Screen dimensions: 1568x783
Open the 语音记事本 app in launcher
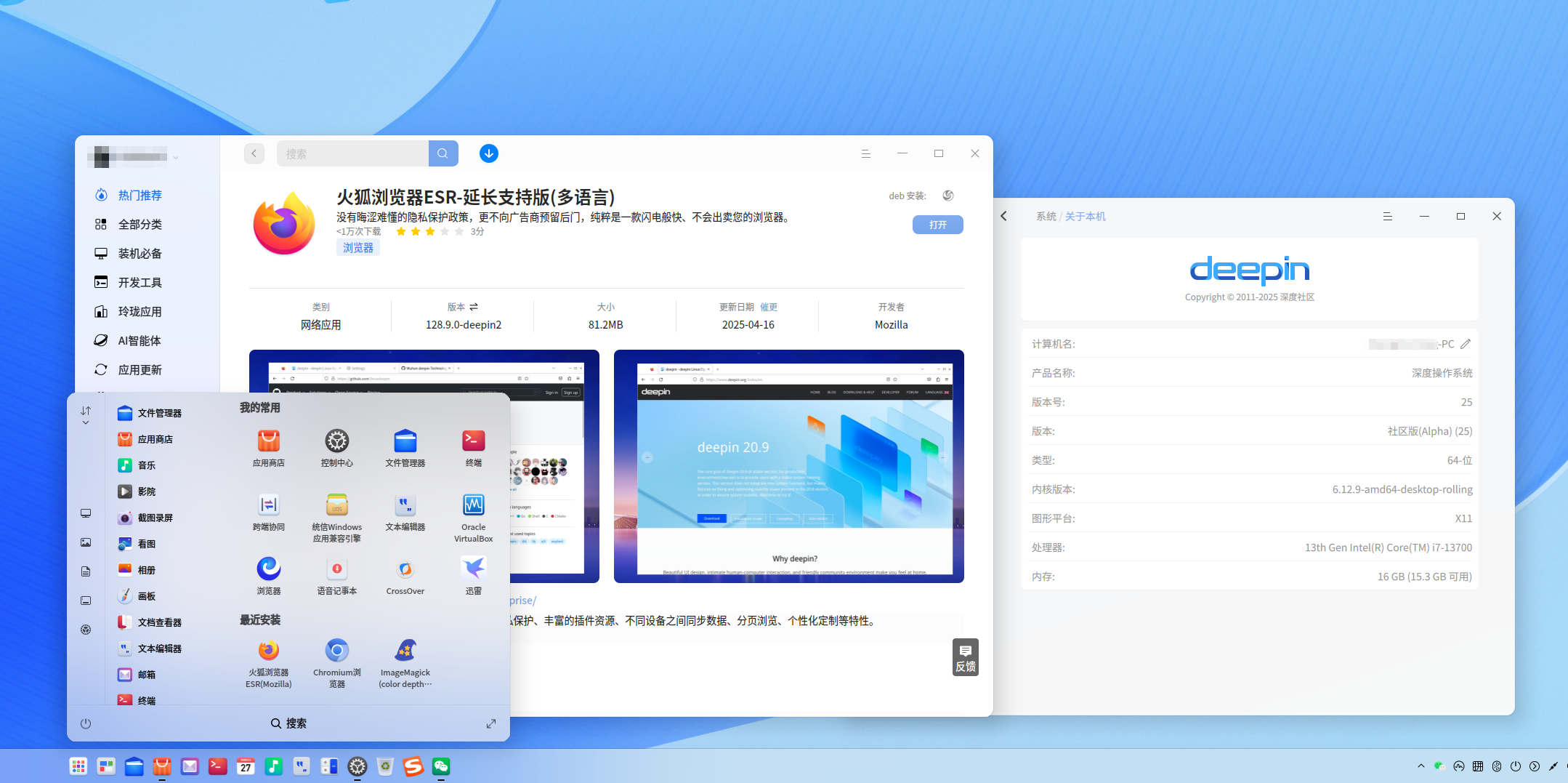click(336, 577)
